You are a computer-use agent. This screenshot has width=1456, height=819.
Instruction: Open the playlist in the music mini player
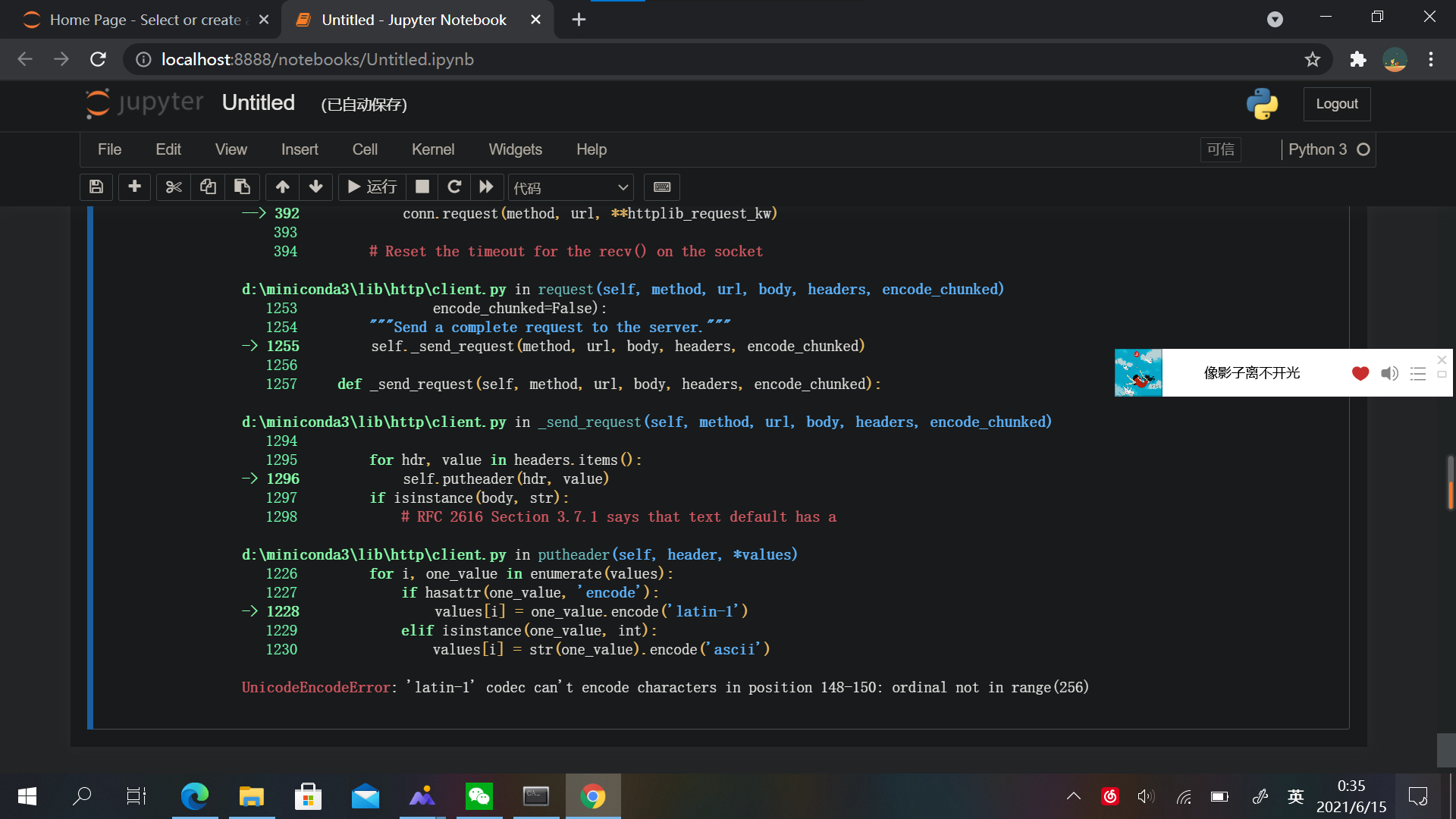[1418, 373]
